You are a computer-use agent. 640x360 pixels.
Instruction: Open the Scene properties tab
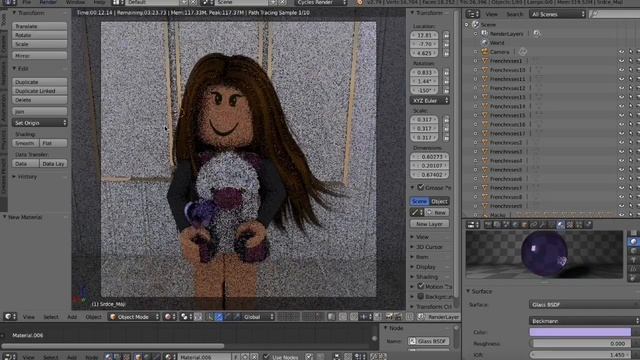click(506, 224)
